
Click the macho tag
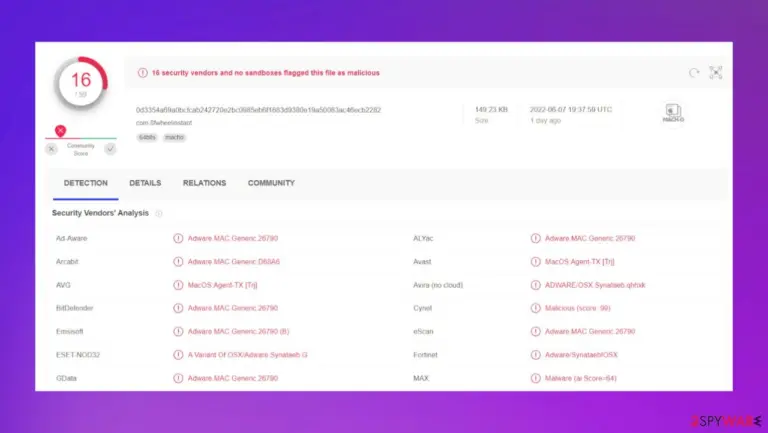click(174, 137)
